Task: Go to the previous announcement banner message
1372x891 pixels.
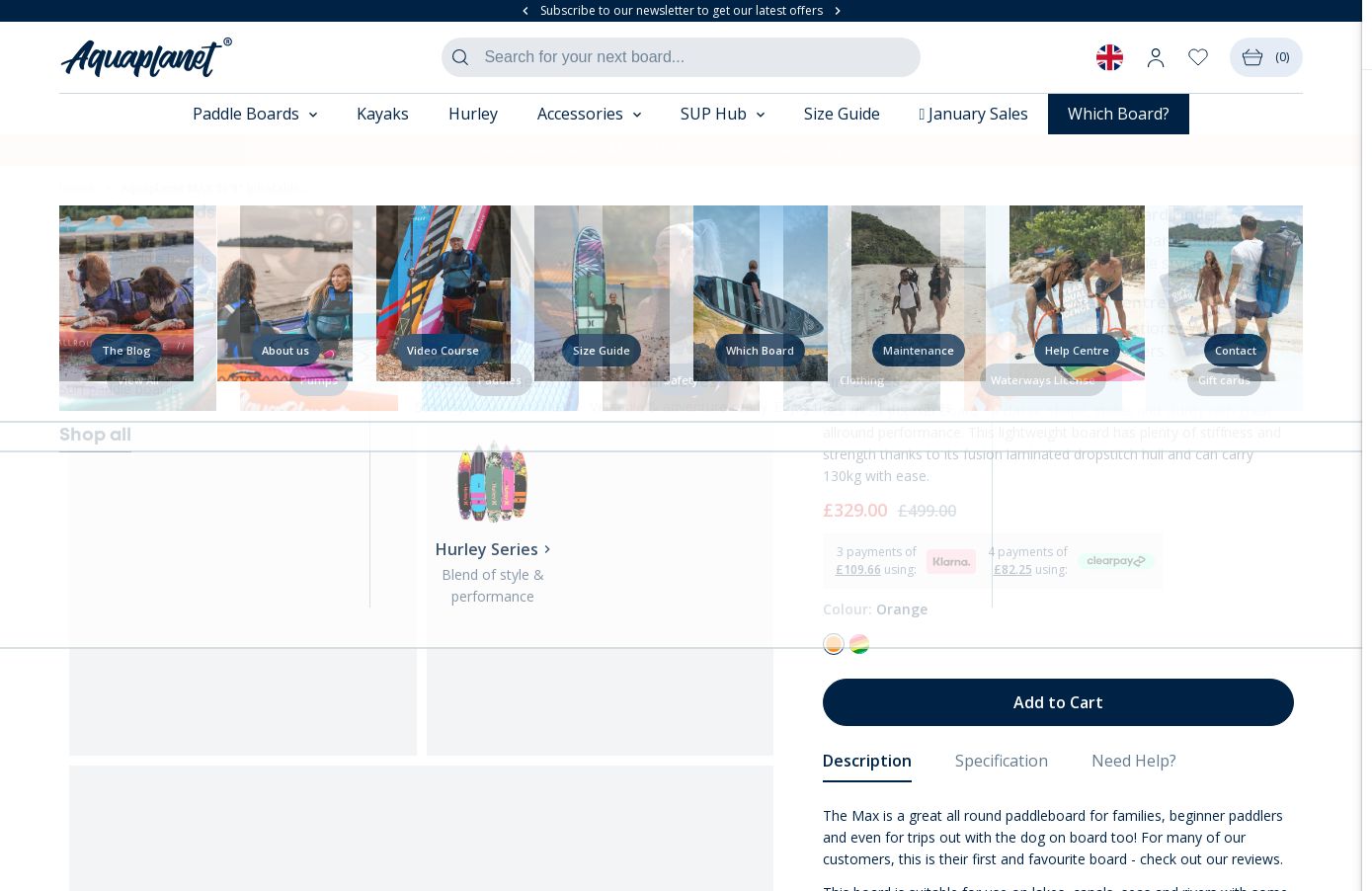Action: click(x=525, y=11)
